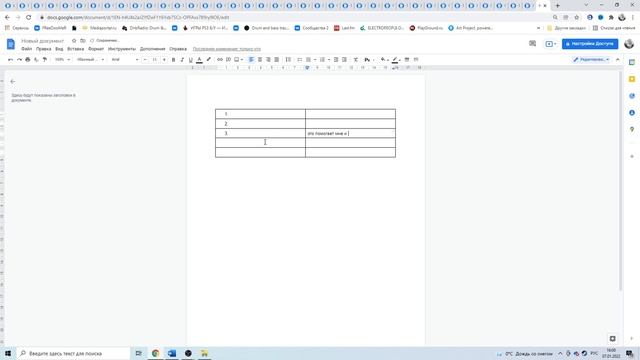
Task: Click the Add comment icon
Action: pyautogui.click(x=229, y=60)
